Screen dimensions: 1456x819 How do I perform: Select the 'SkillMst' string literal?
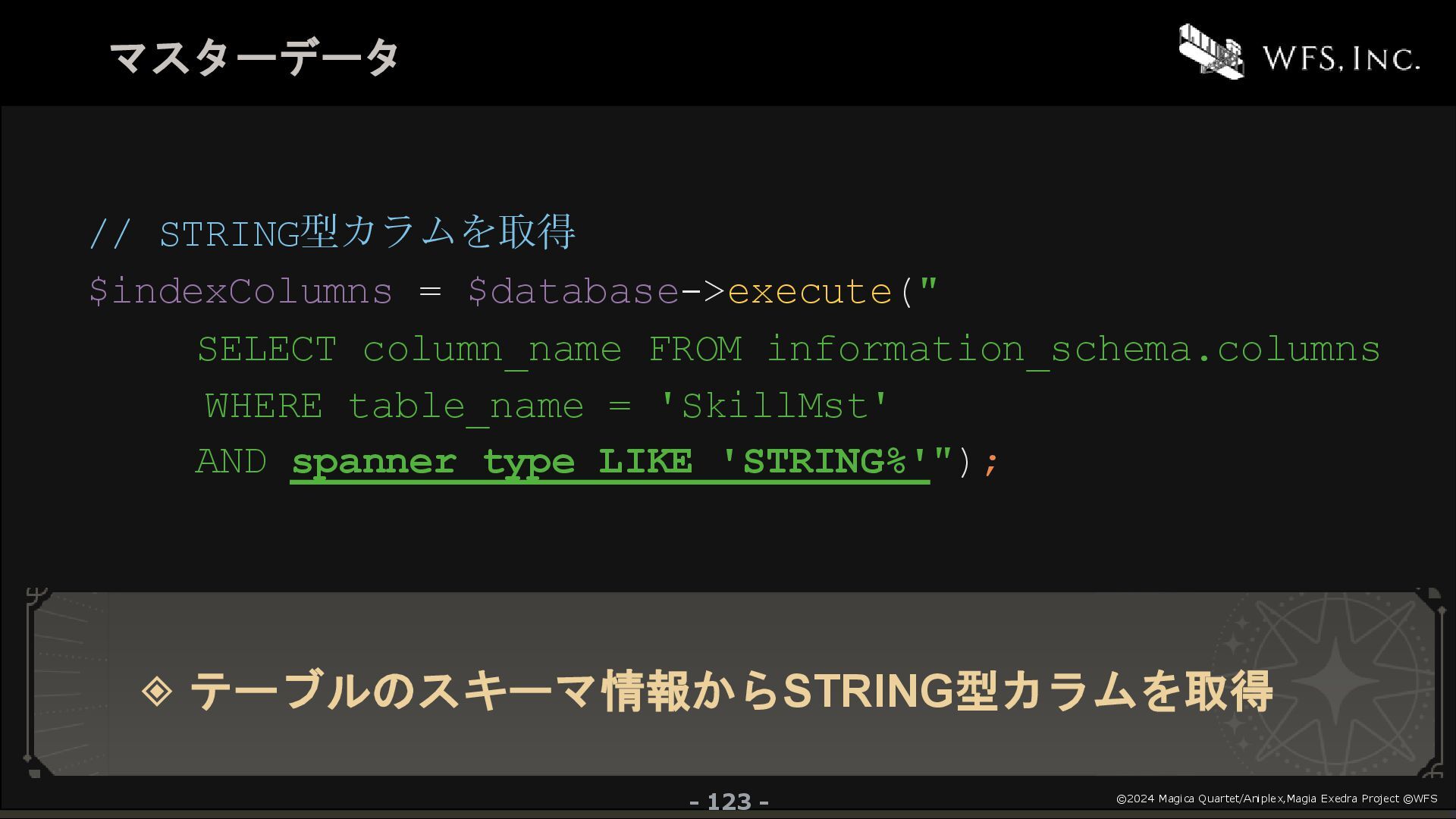[773, 406]
